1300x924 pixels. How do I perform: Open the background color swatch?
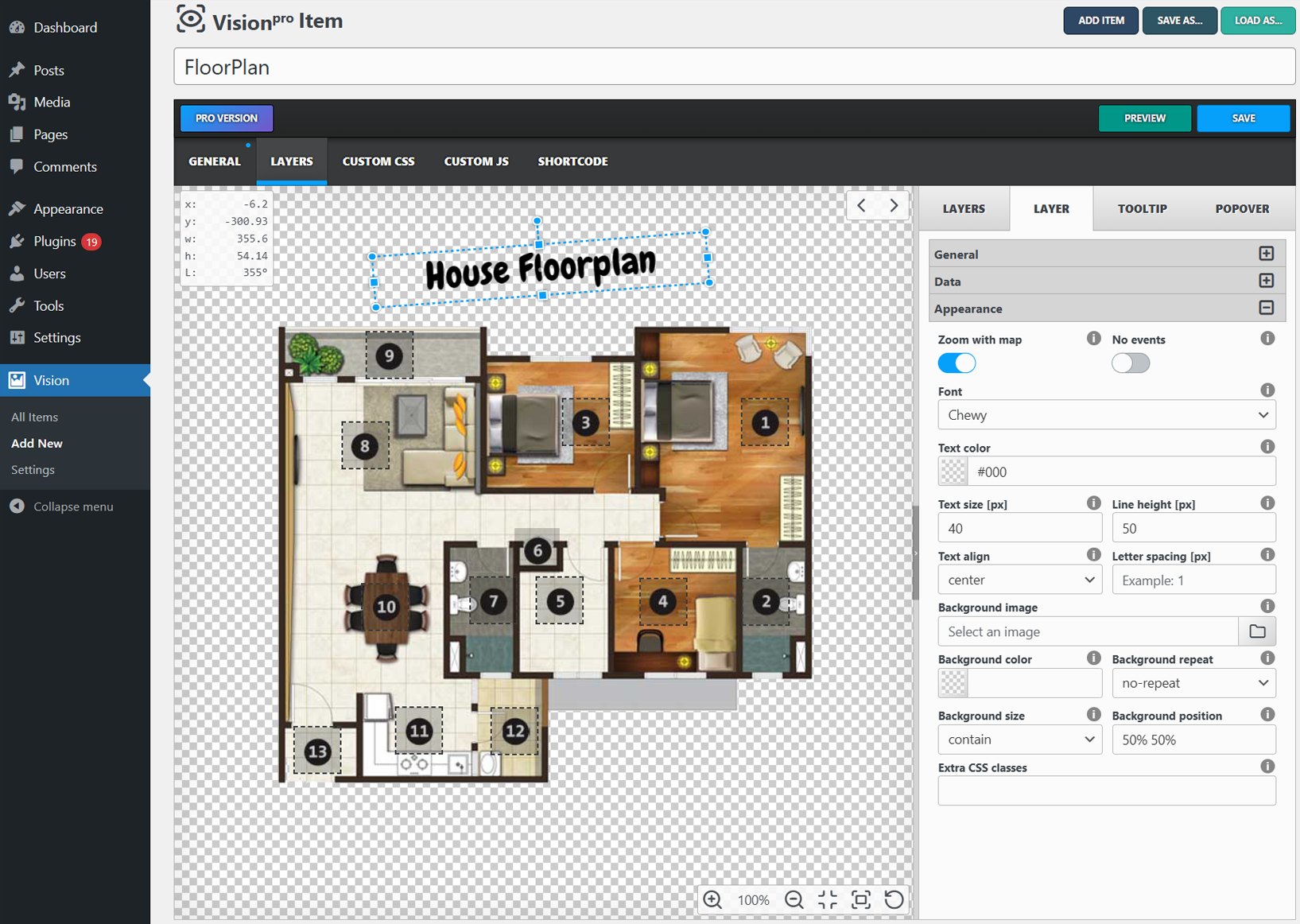coord(953,683)
